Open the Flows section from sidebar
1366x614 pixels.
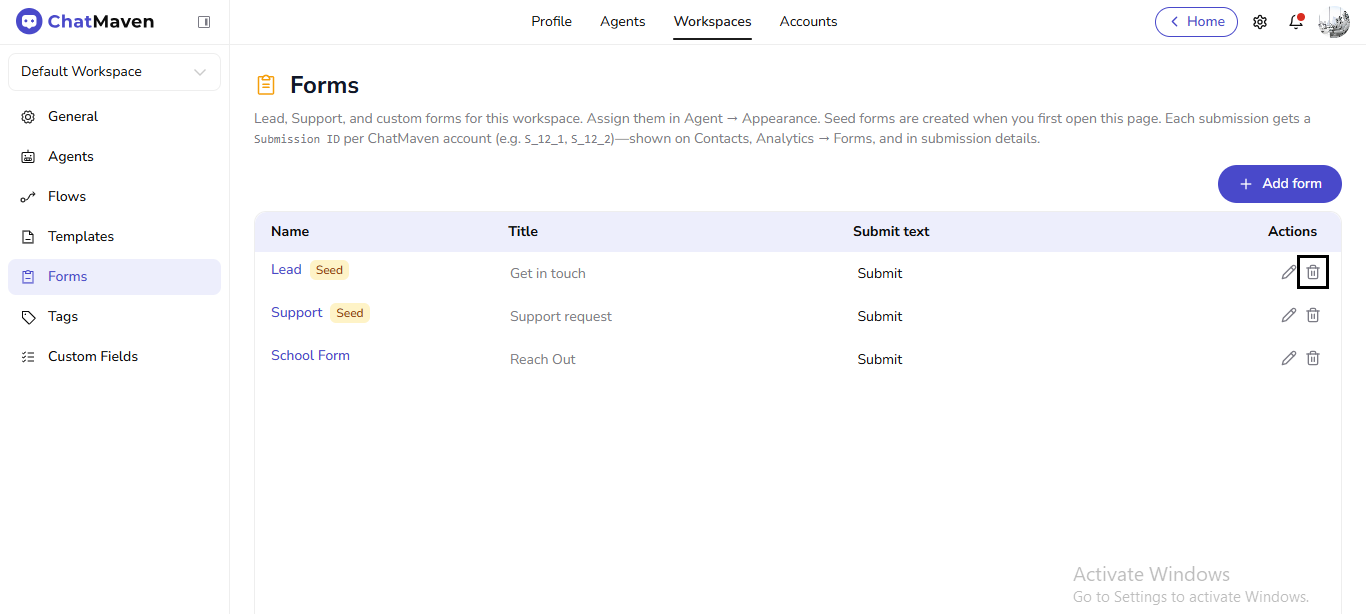click(29, 196)
